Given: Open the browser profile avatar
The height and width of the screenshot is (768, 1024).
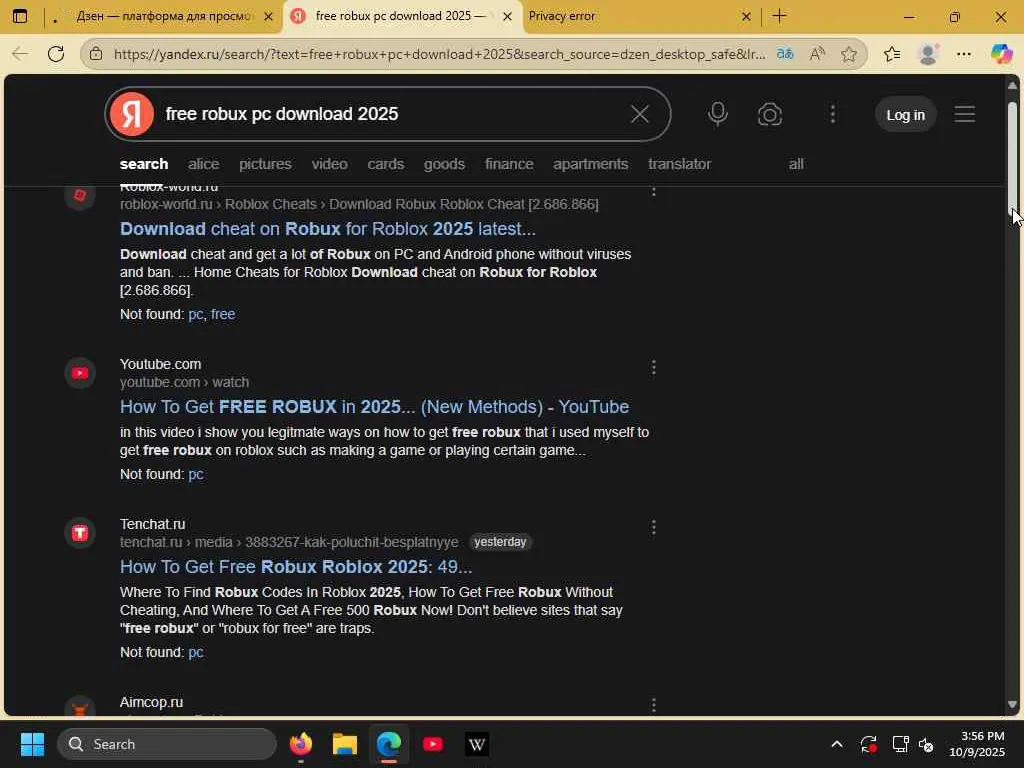Looking at the screenshot, I should [x=928, y=54].
